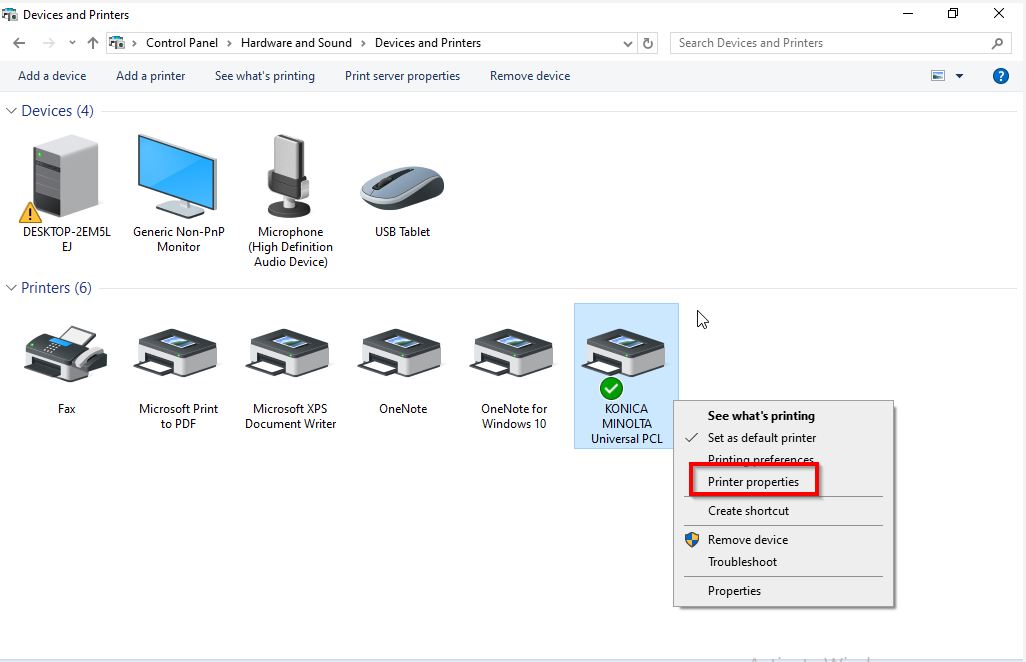Collapse the Printers (6) group
The width and height of the screenshot is (1026, 662).
(x=13, y=288)
